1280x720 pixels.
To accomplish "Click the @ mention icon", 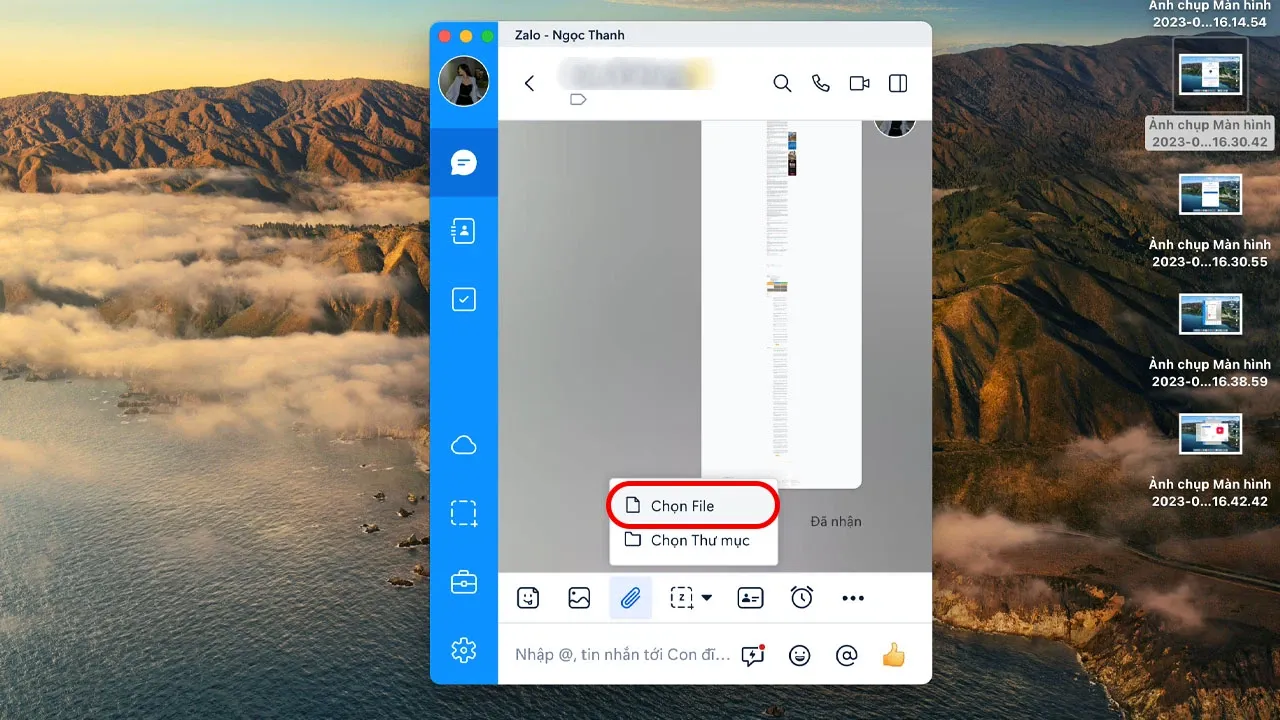I will 846,655.
